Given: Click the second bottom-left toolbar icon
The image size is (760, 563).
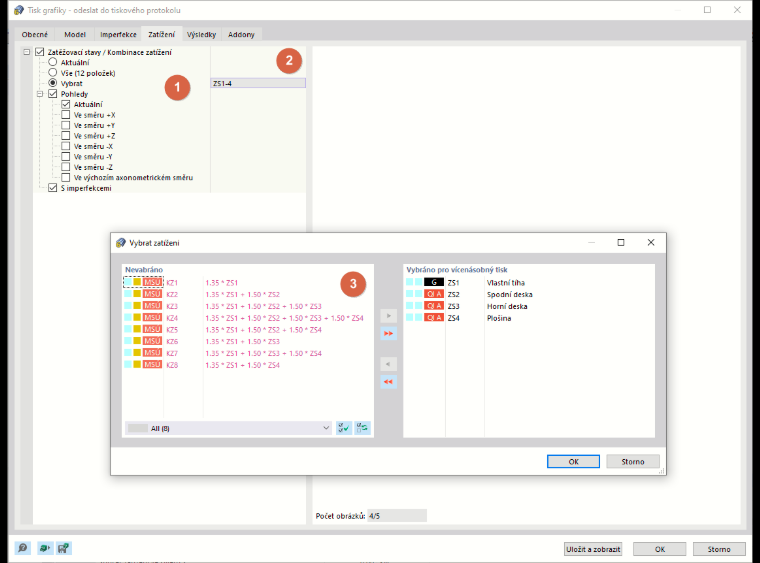Looking at the screenshot, I should click(x=45, y=548).
